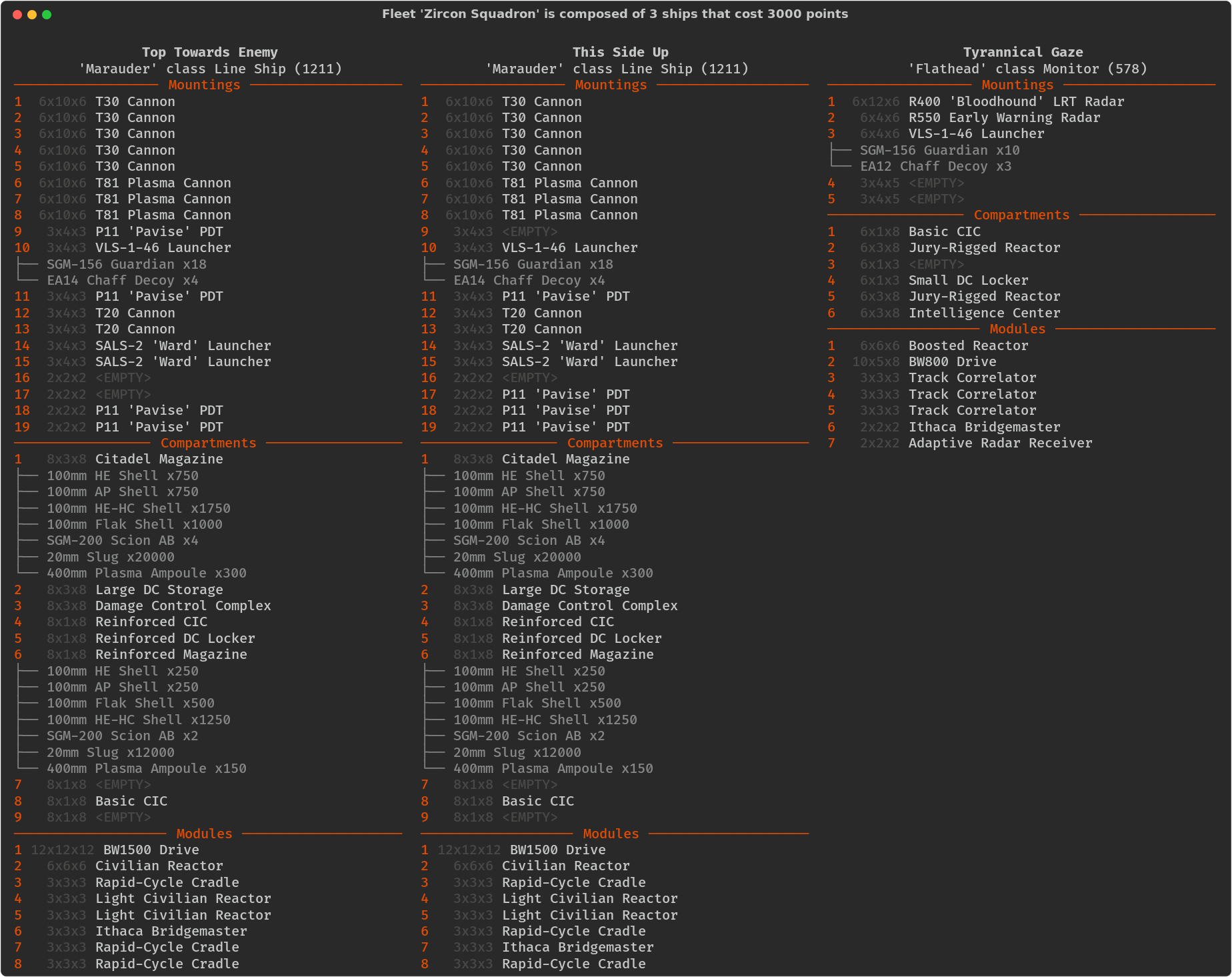
Task: Click the 'Top Towards Enemy' ship title
Action: tap(209, 52)
